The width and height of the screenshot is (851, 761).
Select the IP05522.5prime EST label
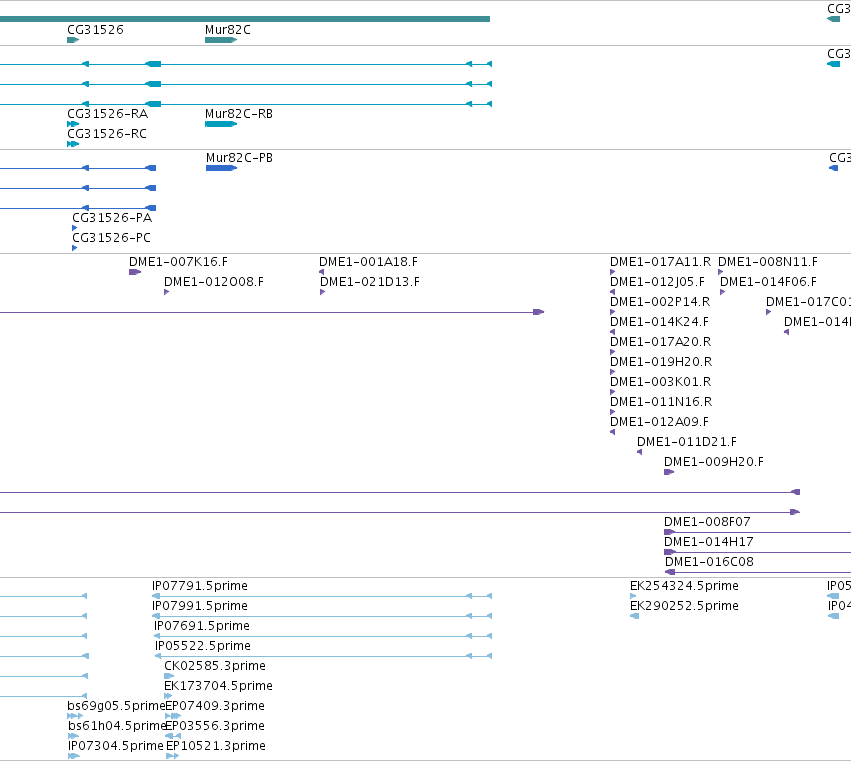point(203,647)
